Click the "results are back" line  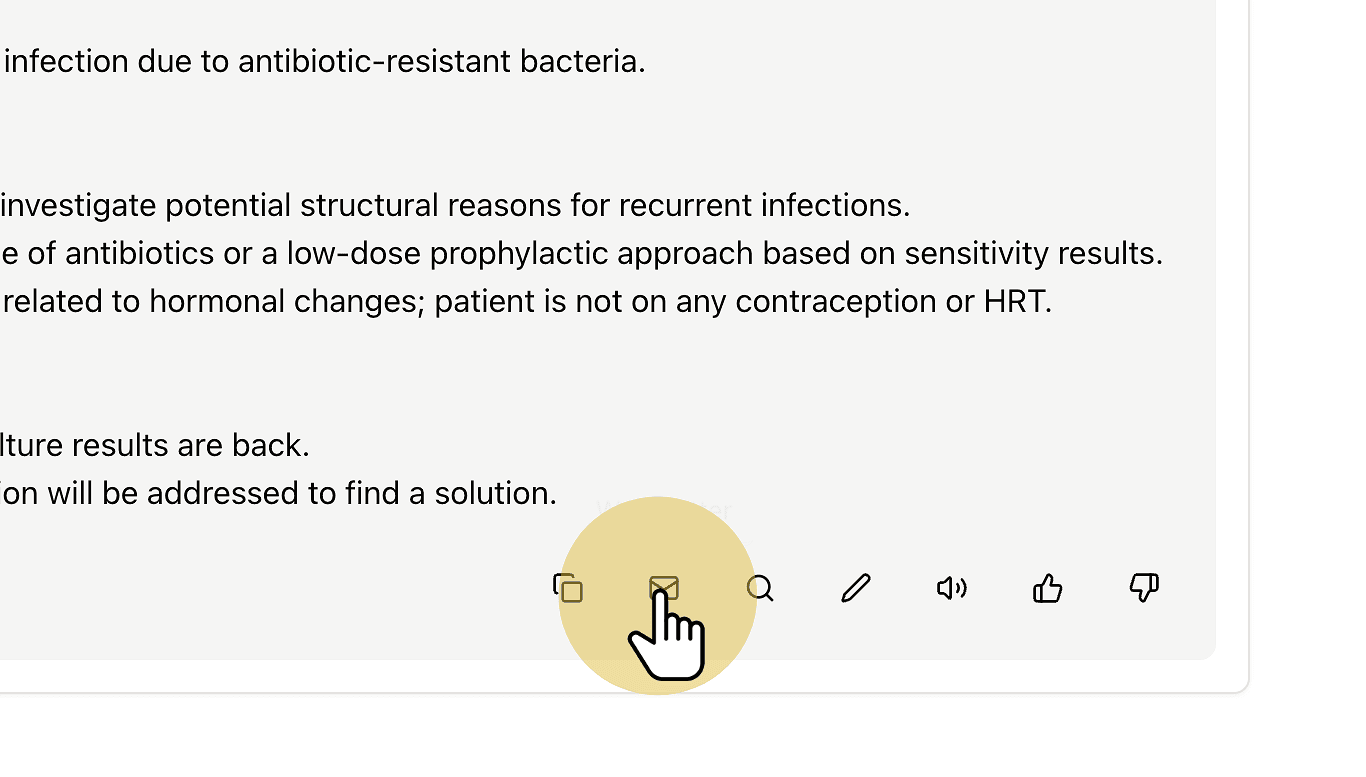[x=155, y=445]
